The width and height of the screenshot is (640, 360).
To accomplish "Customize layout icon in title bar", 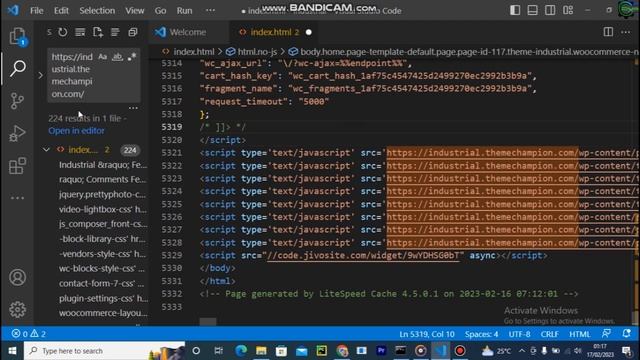I will click(x=568, y=10).
